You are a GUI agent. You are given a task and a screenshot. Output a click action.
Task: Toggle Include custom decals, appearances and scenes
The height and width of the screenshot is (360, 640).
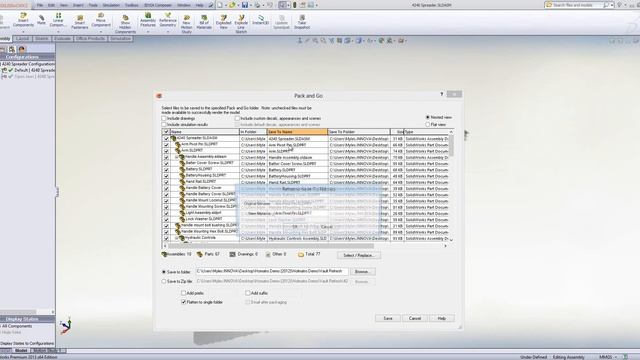pyautogui.click(x=237, y=118)
